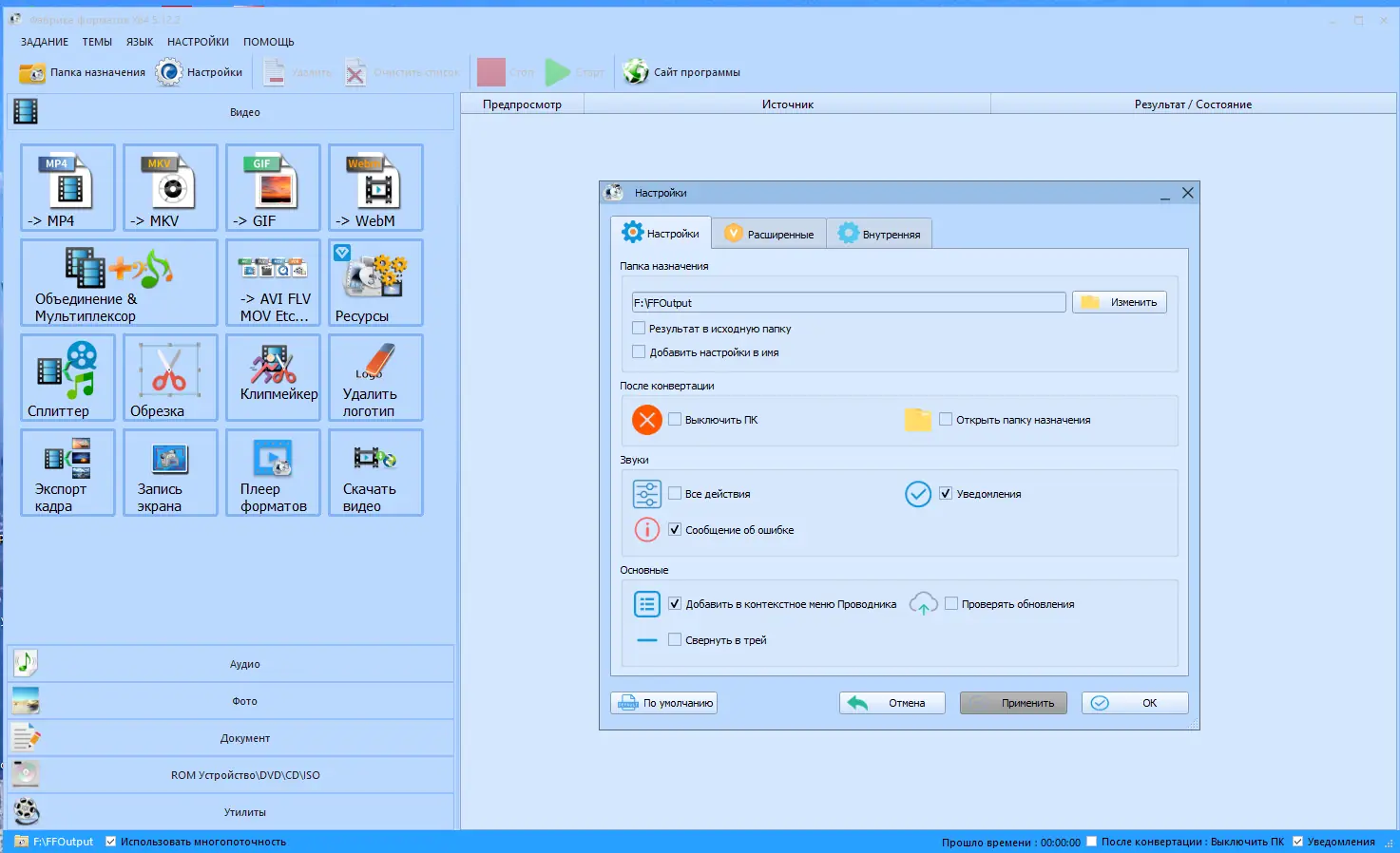The image size is (1400, 853).
Task: Expand the ROM Устройство\DVD\CD\ISO category
Action: click(x=231, y=775)
